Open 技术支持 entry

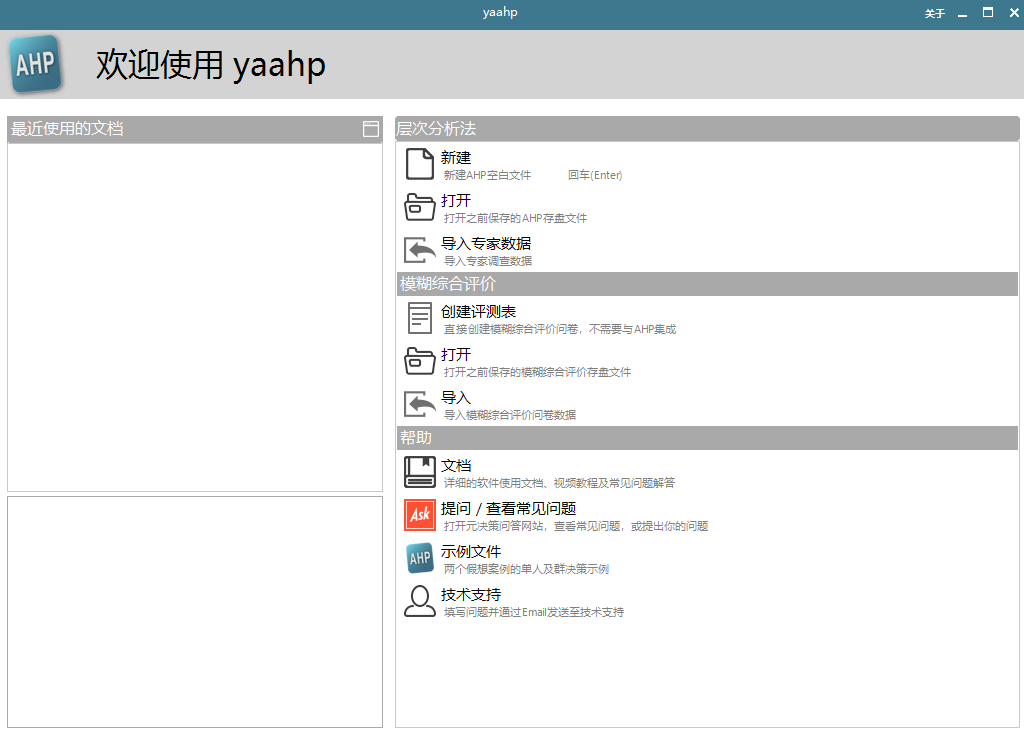coord(470,595)
